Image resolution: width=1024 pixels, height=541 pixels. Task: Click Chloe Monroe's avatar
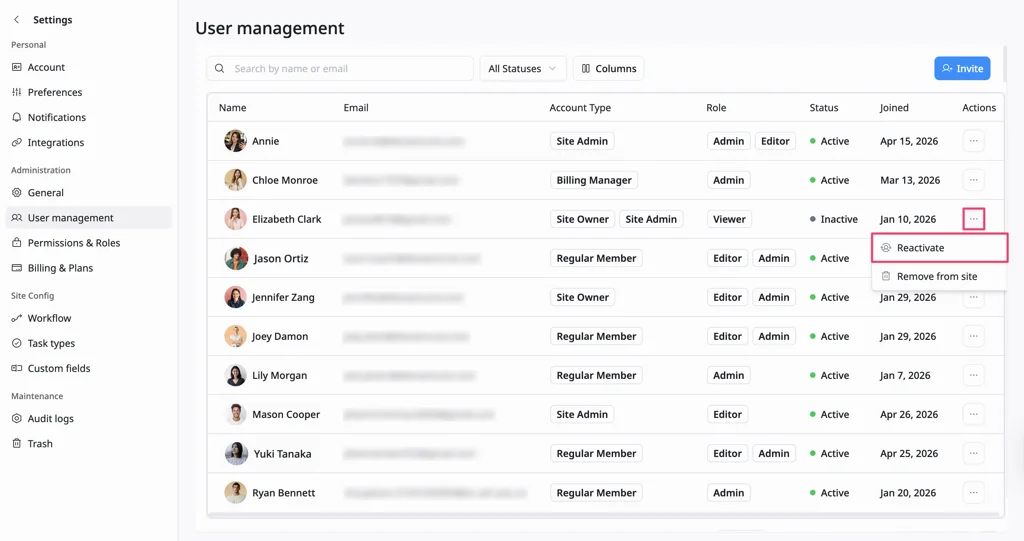tap(235, 180)
